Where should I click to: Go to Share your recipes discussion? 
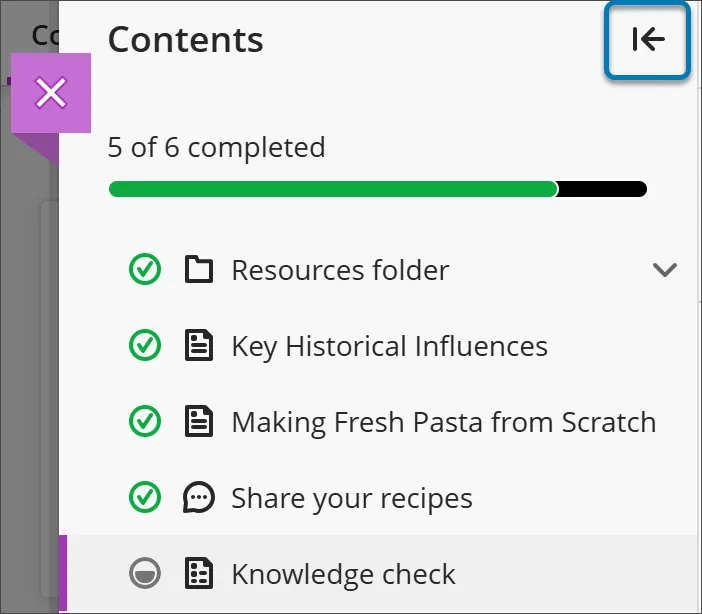(351, 498)
